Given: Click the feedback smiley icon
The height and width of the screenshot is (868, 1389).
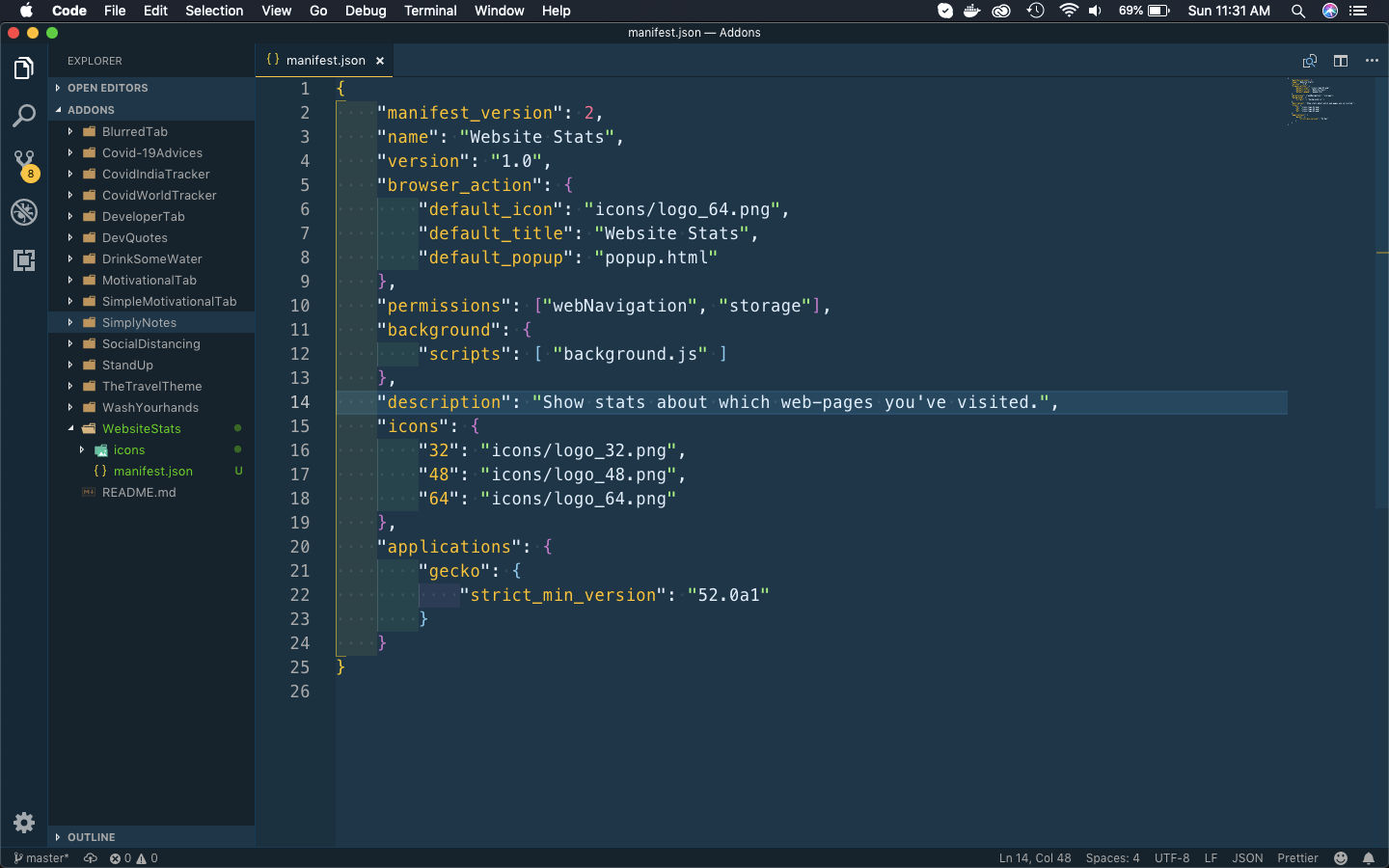Looking at the screenshot, I should [x=1341, y=858].
